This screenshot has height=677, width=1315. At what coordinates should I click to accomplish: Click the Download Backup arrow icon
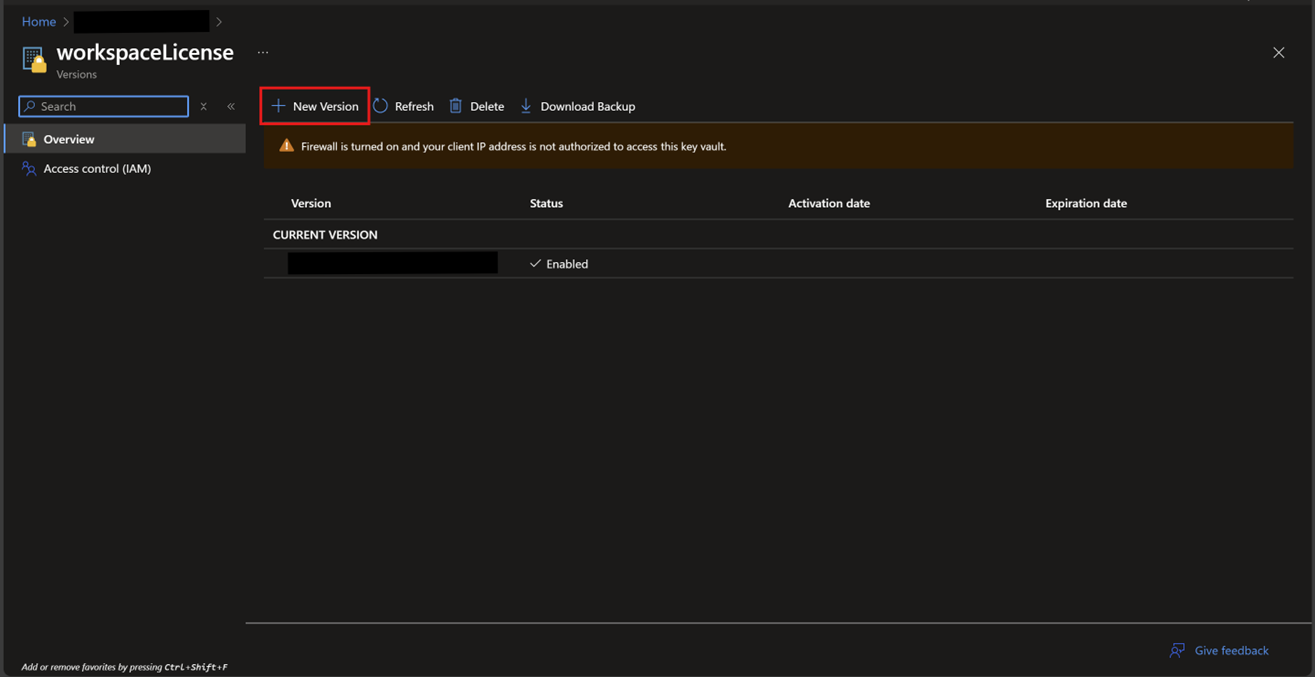pyautogui.click(x=526, y=106)
